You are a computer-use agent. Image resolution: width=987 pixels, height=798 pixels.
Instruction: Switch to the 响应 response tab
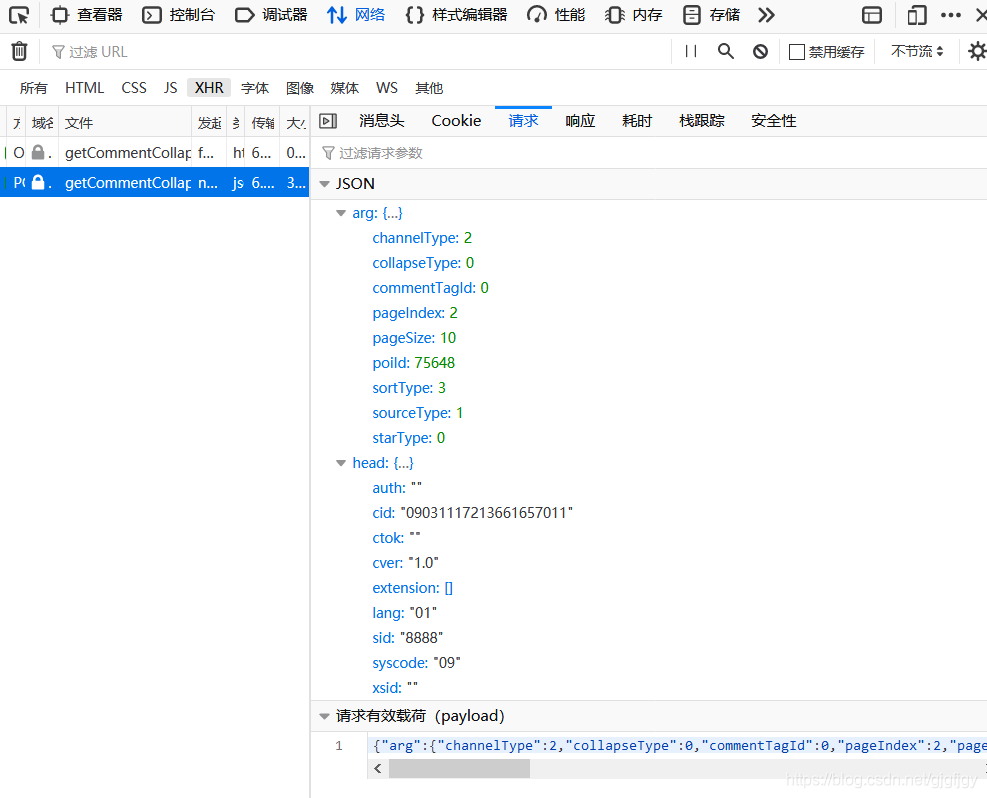[x=580, y=120]
